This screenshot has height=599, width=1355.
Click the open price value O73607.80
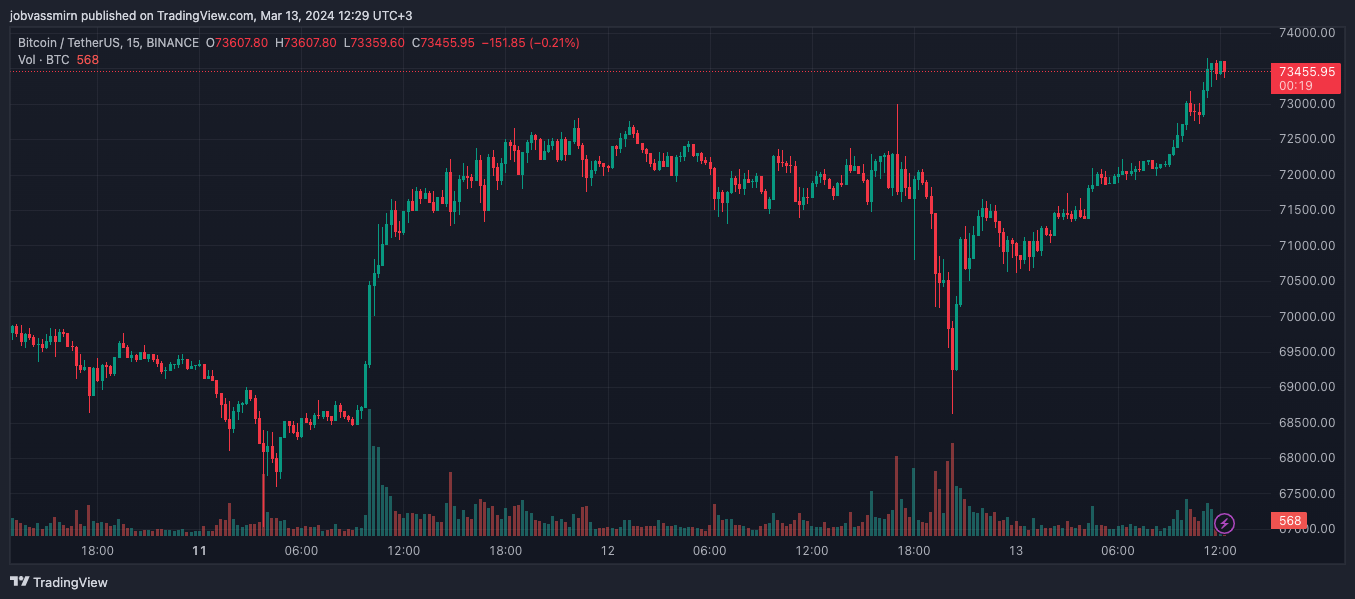pyautogui.click(x=237, y=43)
